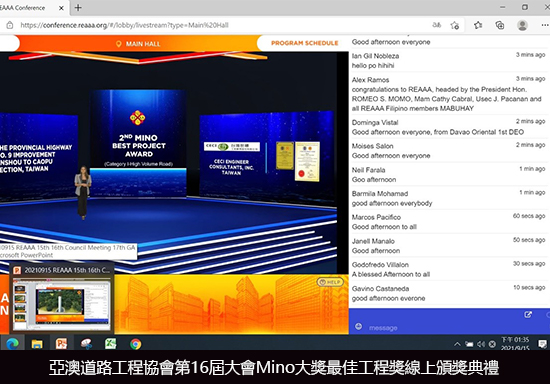The image size is (550, 384).
Task: Add this page to favorites star icon
Action: [455, 25]
